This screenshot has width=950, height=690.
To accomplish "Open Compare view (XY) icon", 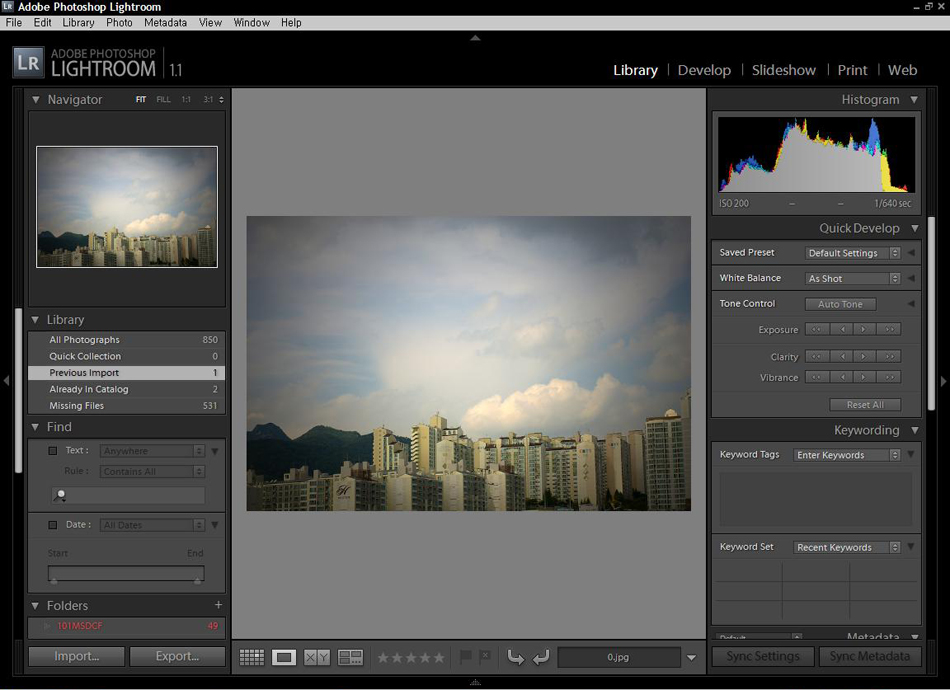I will [317, 657].
